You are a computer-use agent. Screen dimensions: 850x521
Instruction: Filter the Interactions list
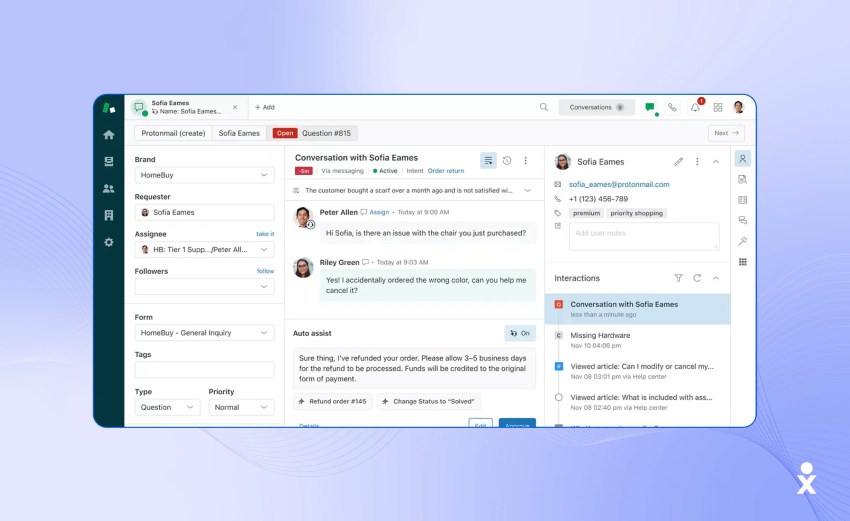pyautogui.click(x=678, y=278)
